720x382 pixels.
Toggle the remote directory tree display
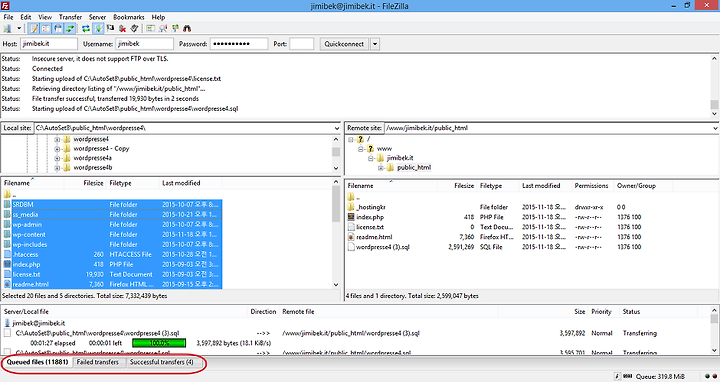[58, 28]
